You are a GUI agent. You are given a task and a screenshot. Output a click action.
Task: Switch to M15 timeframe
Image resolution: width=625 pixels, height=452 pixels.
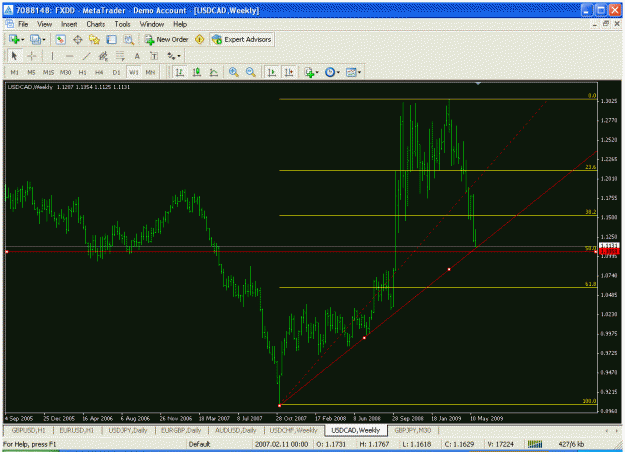tap(48, 72)
